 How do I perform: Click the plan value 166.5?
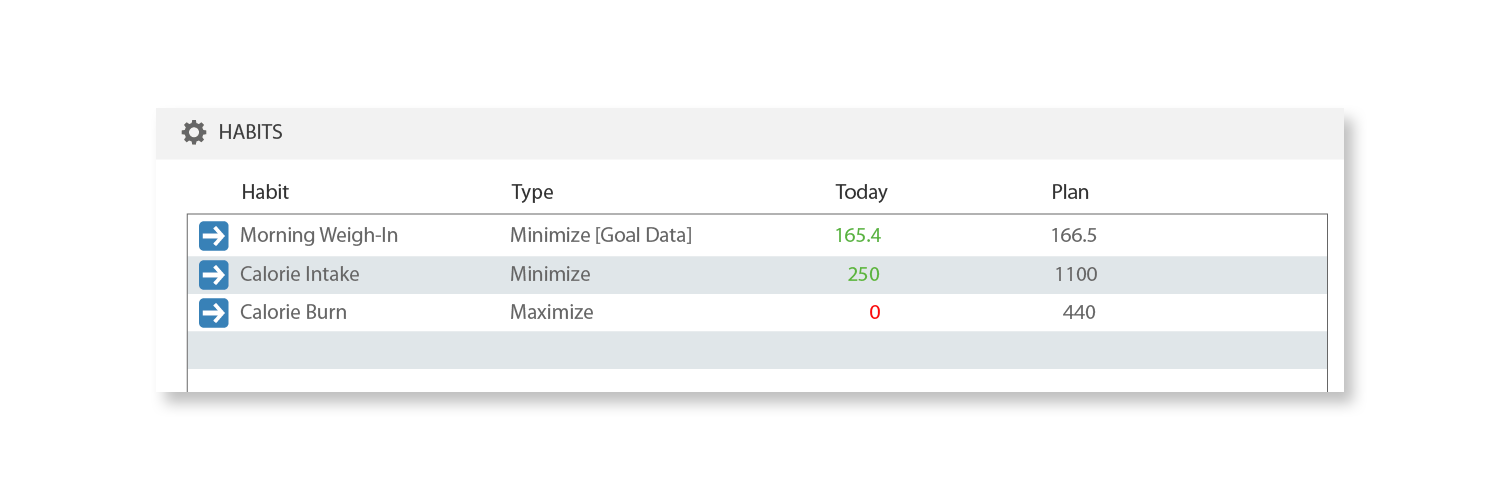tap(1074, 236)
